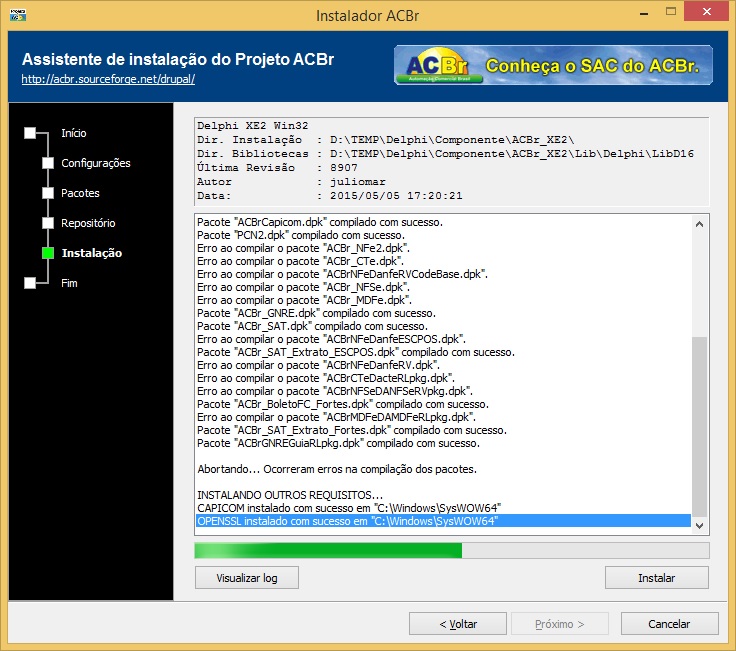736x651 pixels.
Task: Select the 'INSTALANDO OUTROS REQUISITOS...' log line
Action: [x=443, y=495]
